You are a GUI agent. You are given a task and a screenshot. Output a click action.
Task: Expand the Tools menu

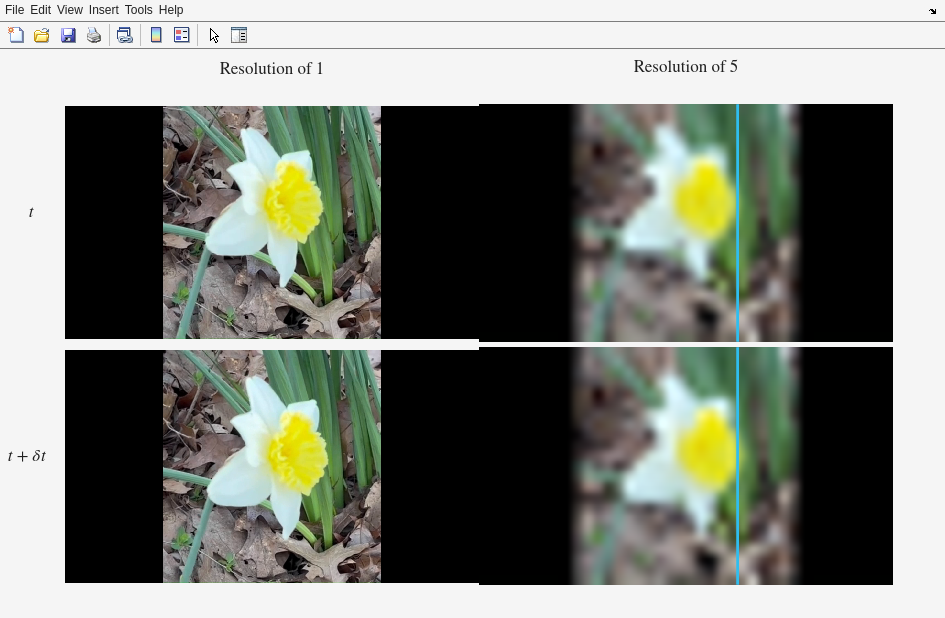click(x=138, y=10)
